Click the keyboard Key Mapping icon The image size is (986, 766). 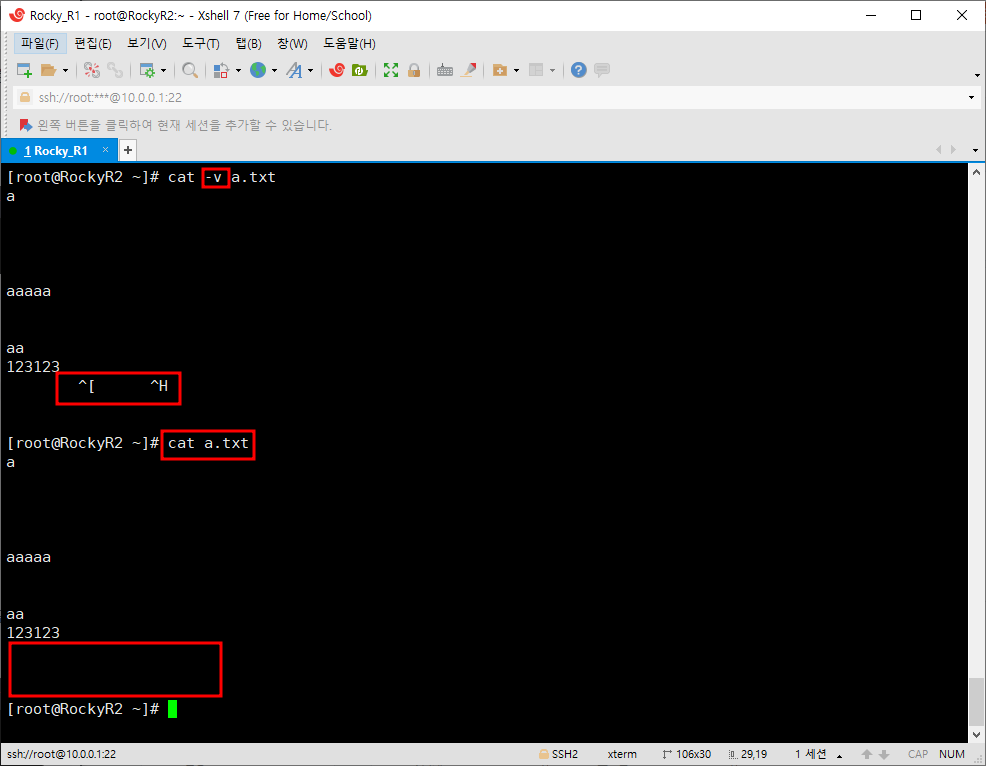click(x=445, y=70)
